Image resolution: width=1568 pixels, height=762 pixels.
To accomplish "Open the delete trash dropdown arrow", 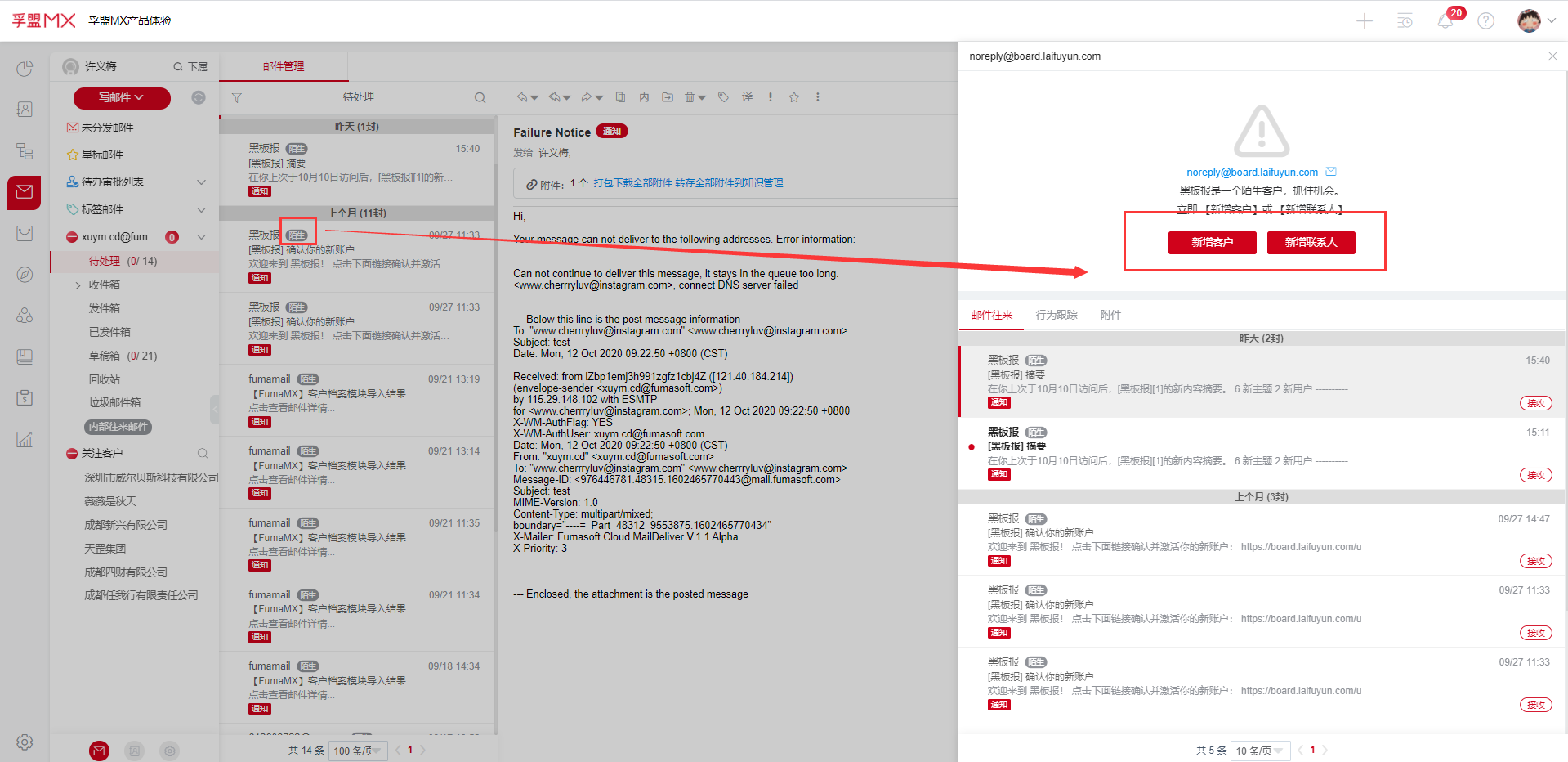I will [x=702, y=98].
